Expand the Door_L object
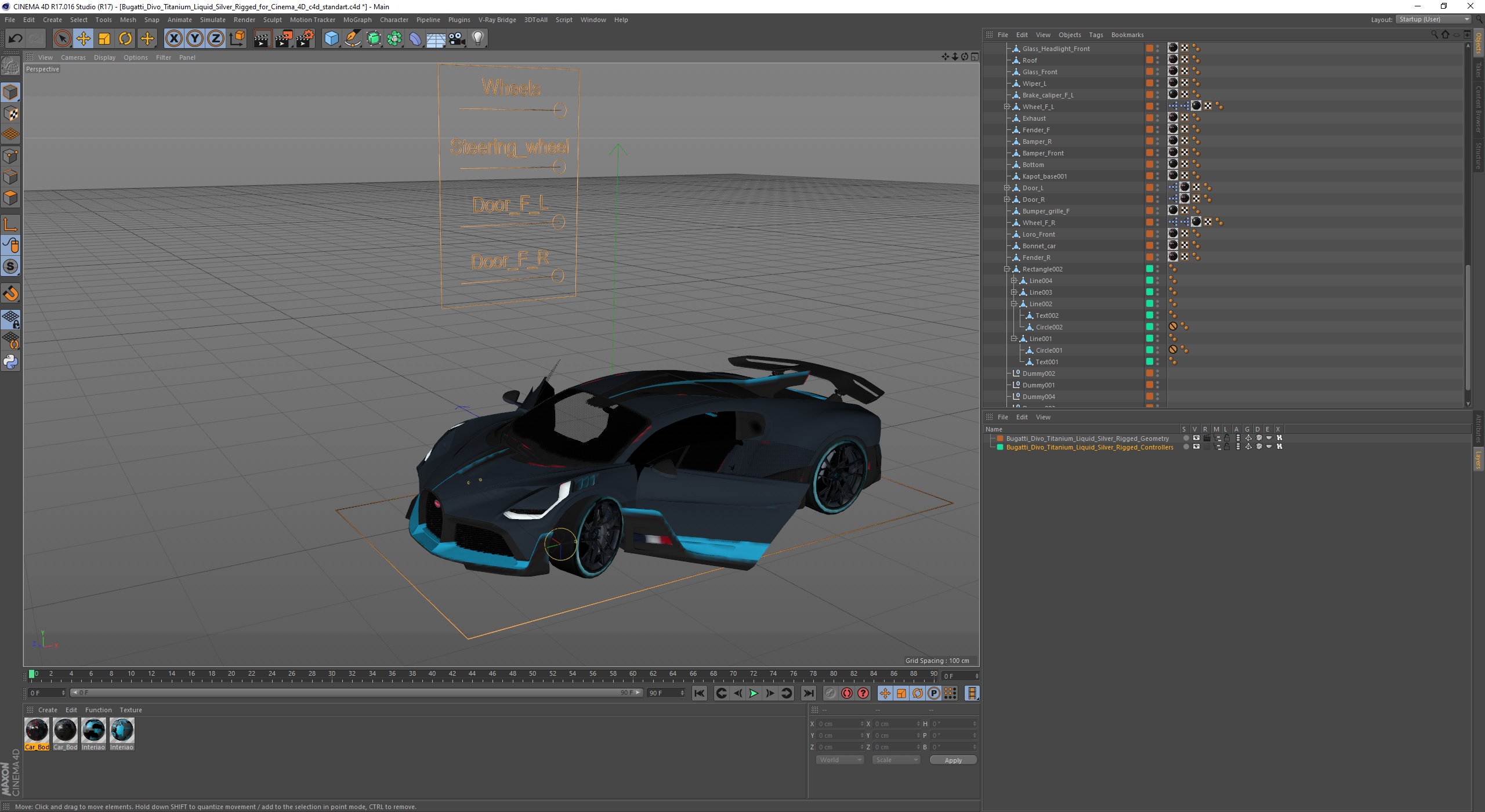This screenshot has width=1485, height=812. (x=1007, y=188)
